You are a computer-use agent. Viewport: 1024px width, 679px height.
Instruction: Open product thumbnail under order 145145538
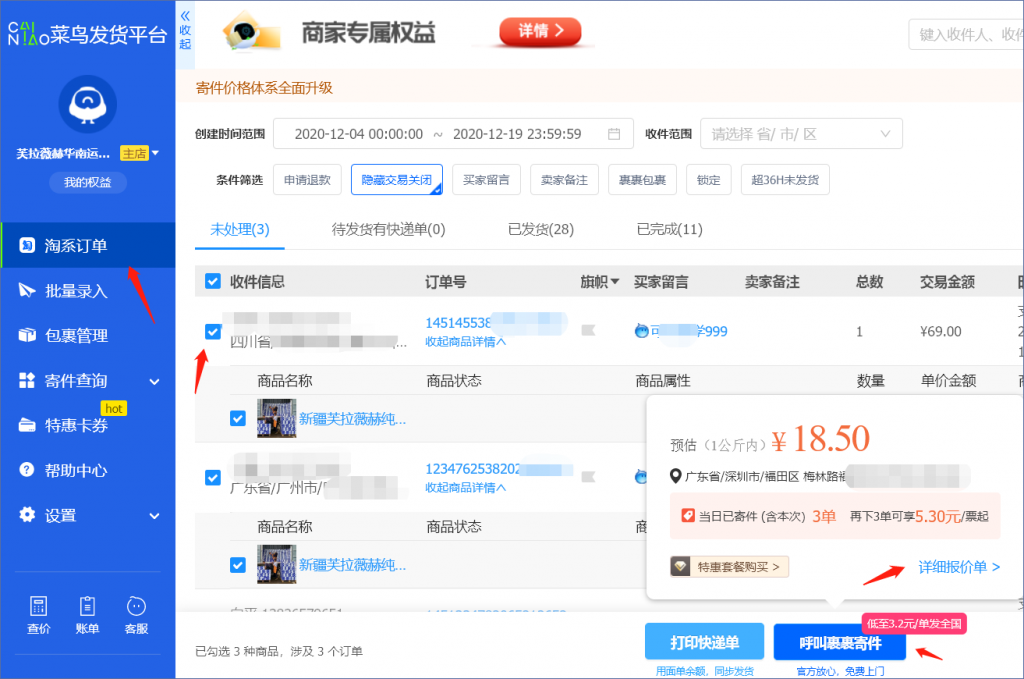pos(276,418)
